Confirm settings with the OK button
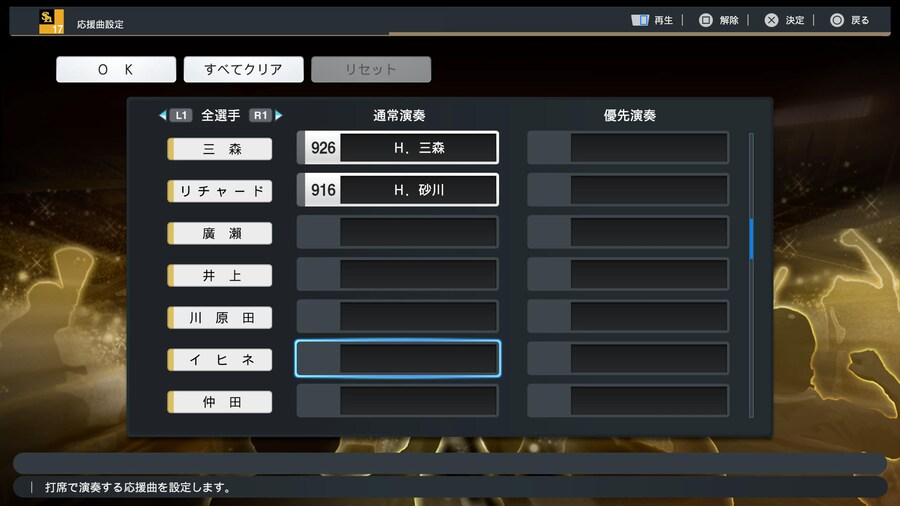The image size is (900, 506). [x=116, y=69]
